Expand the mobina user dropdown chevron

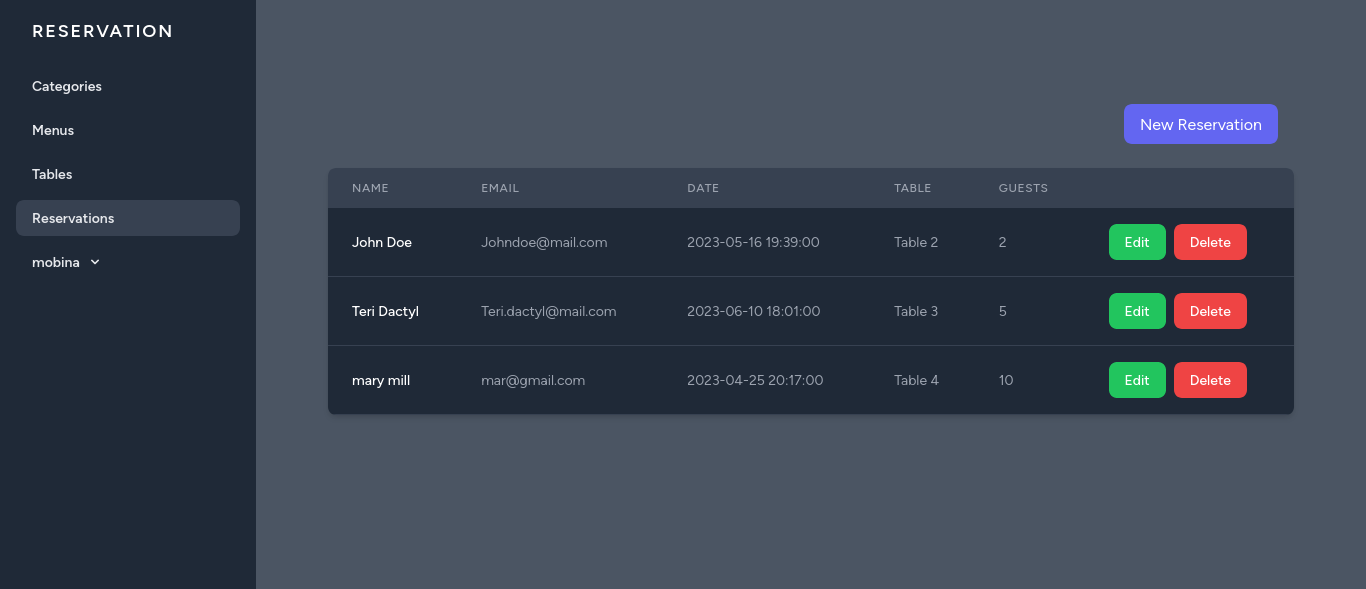click(95, 262)
